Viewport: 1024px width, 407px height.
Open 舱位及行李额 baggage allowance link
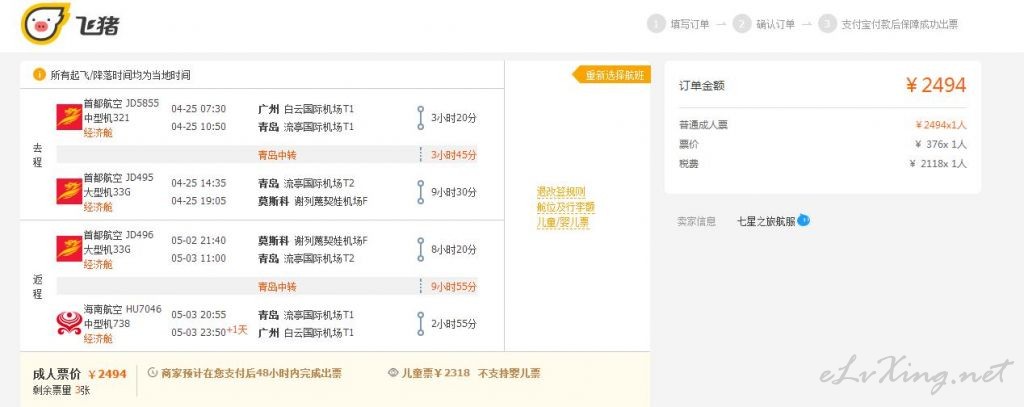pos(566,207)
